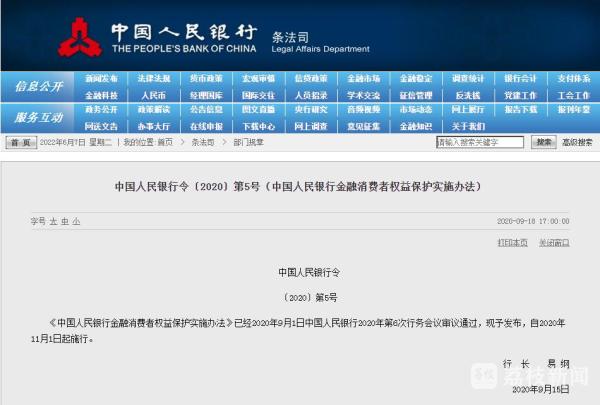This screenshot has height=405, width=600.
Task: Click the 首页 home button in breadcrumb bar
Action: [x=21, y=143]
